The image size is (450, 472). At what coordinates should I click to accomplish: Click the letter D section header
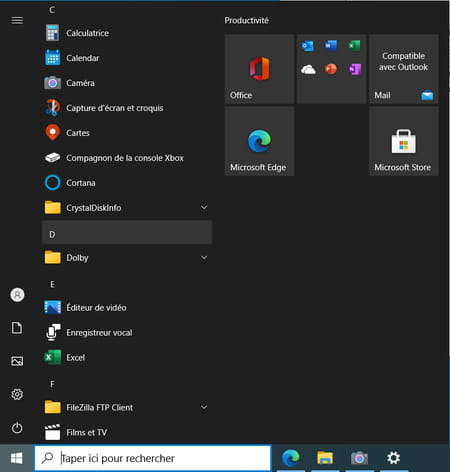[x=127, y=232]
